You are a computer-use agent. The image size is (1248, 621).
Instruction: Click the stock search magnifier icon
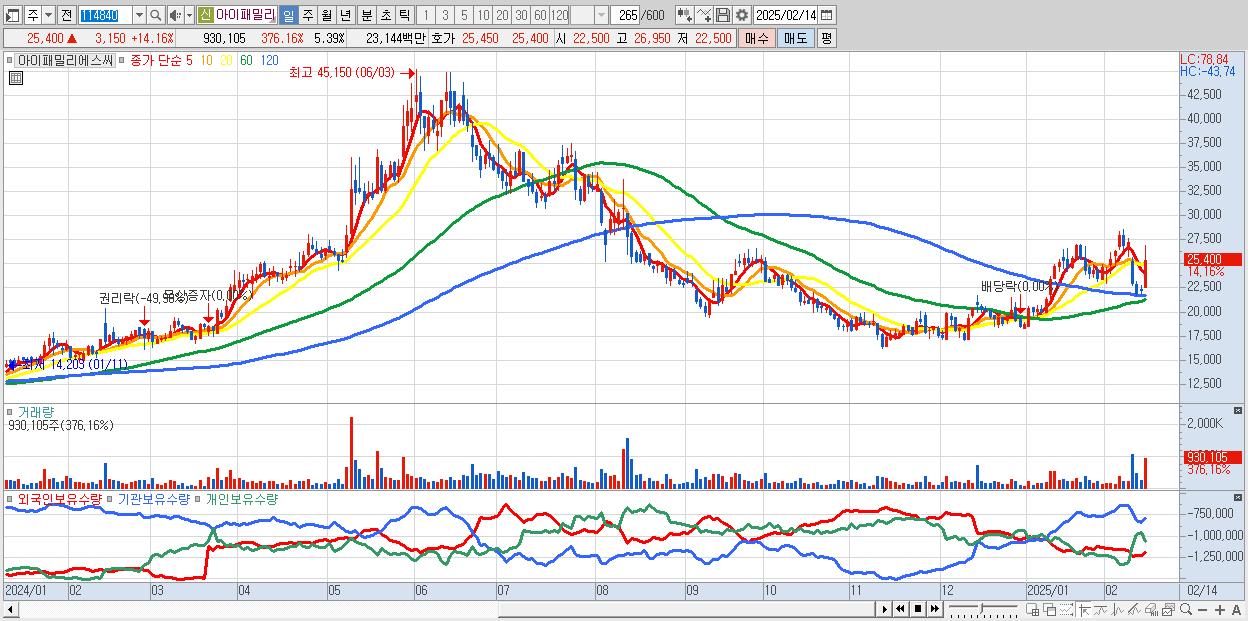tap(156, 15)
